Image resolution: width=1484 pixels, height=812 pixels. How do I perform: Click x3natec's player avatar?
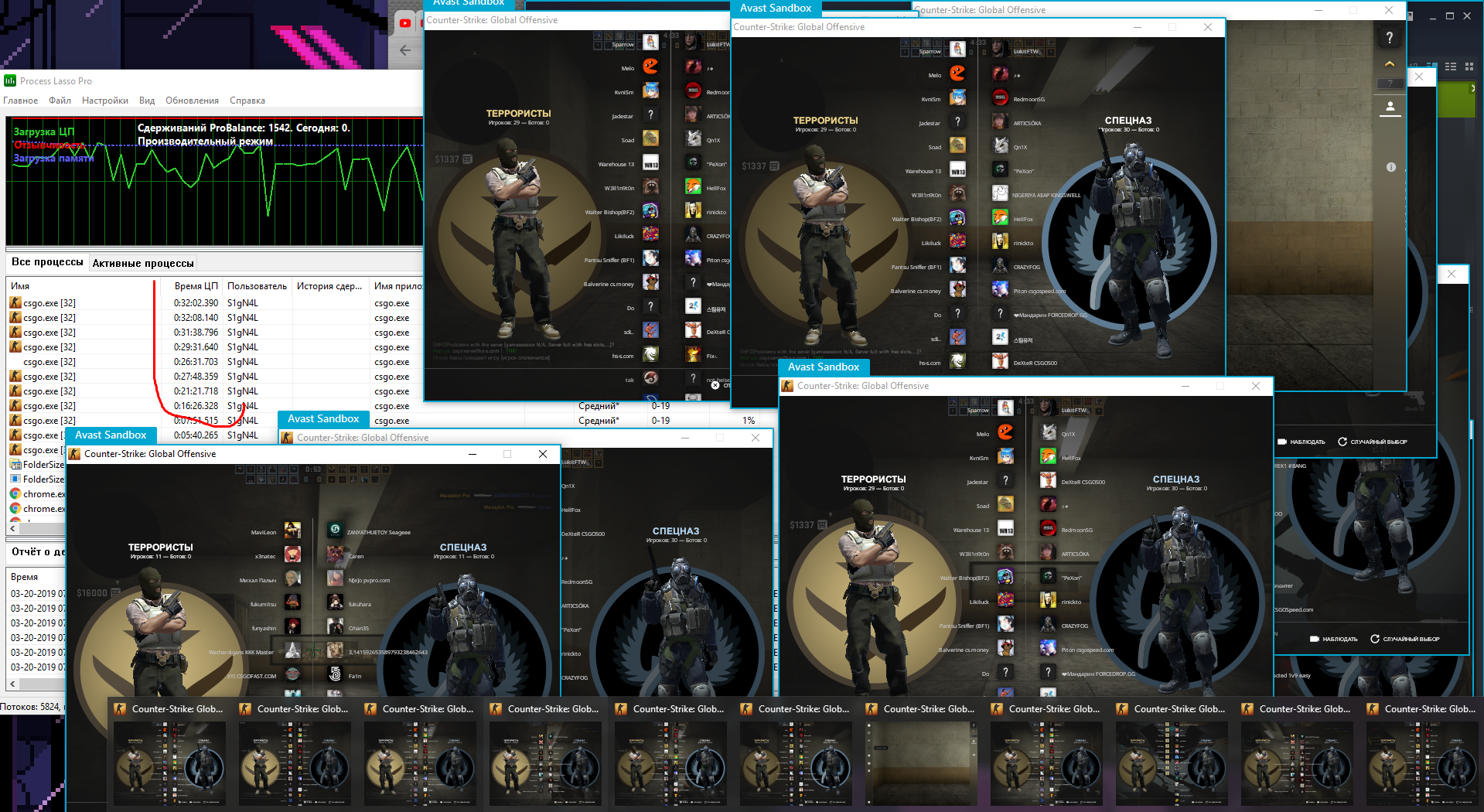(x=292, y=554)
